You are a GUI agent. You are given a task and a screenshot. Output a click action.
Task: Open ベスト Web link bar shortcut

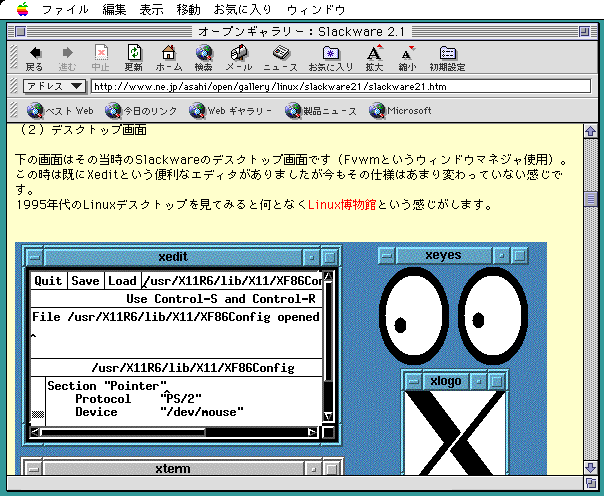coord(60,111)
